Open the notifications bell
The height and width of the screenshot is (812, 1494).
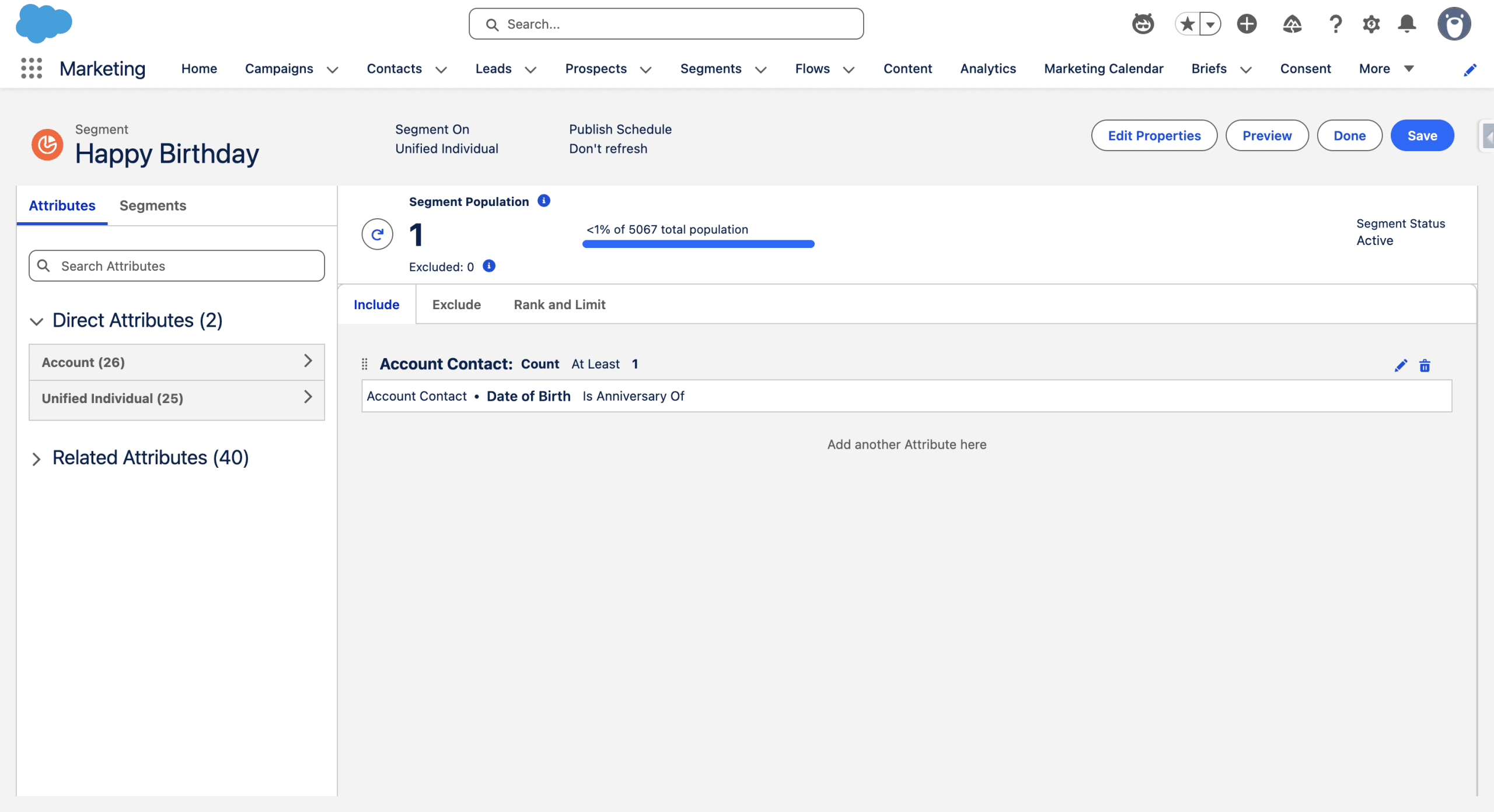pyautogui.click(x=1407, y=24)
